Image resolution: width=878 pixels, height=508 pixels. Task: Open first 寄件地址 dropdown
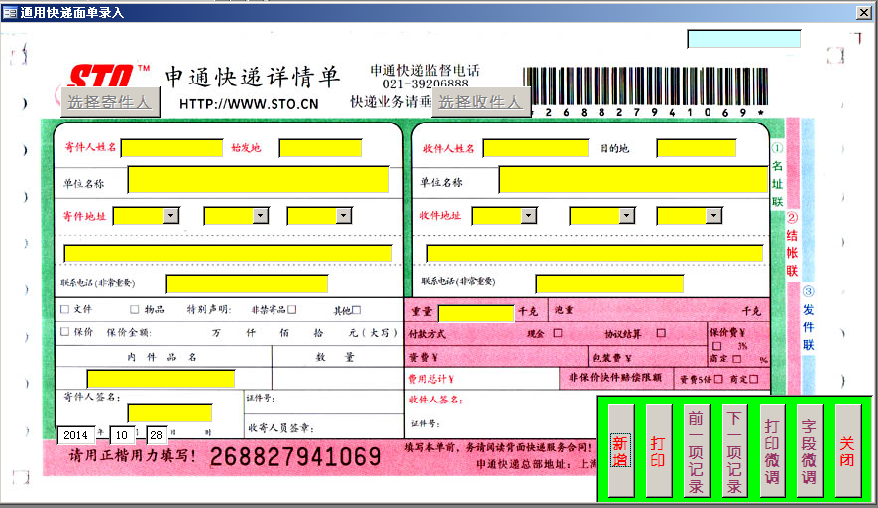pyautogui.click(x=171, y=216)
